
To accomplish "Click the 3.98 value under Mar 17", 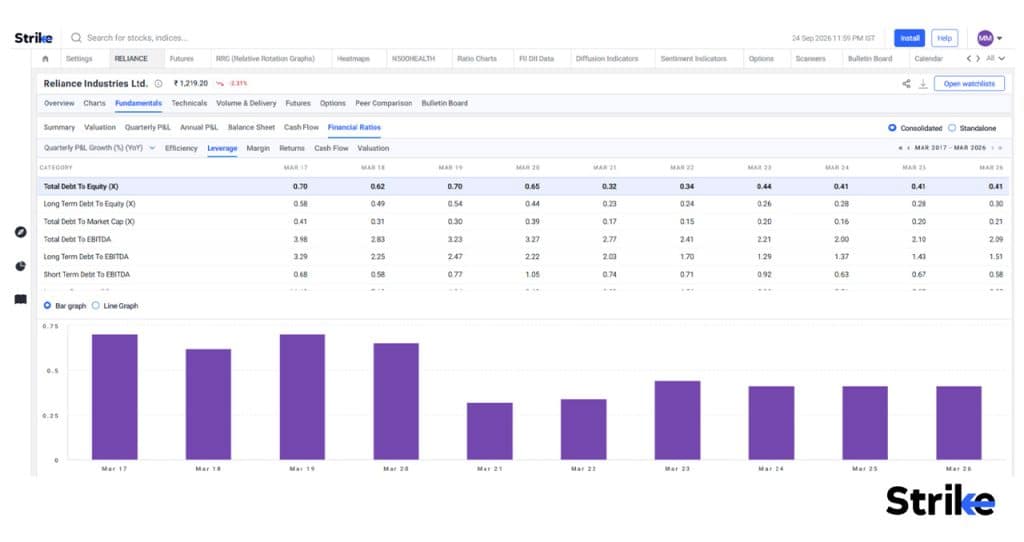I will [300, 239].
